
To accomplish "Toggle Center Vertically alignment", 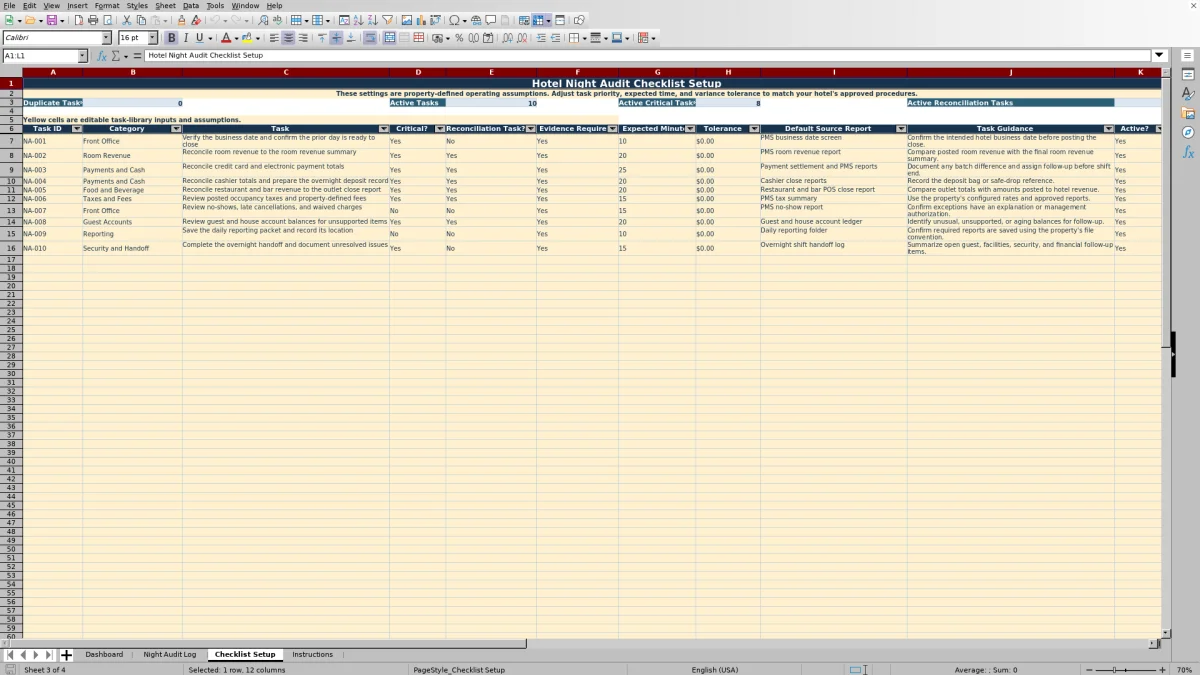I will [x=336, y=38].
